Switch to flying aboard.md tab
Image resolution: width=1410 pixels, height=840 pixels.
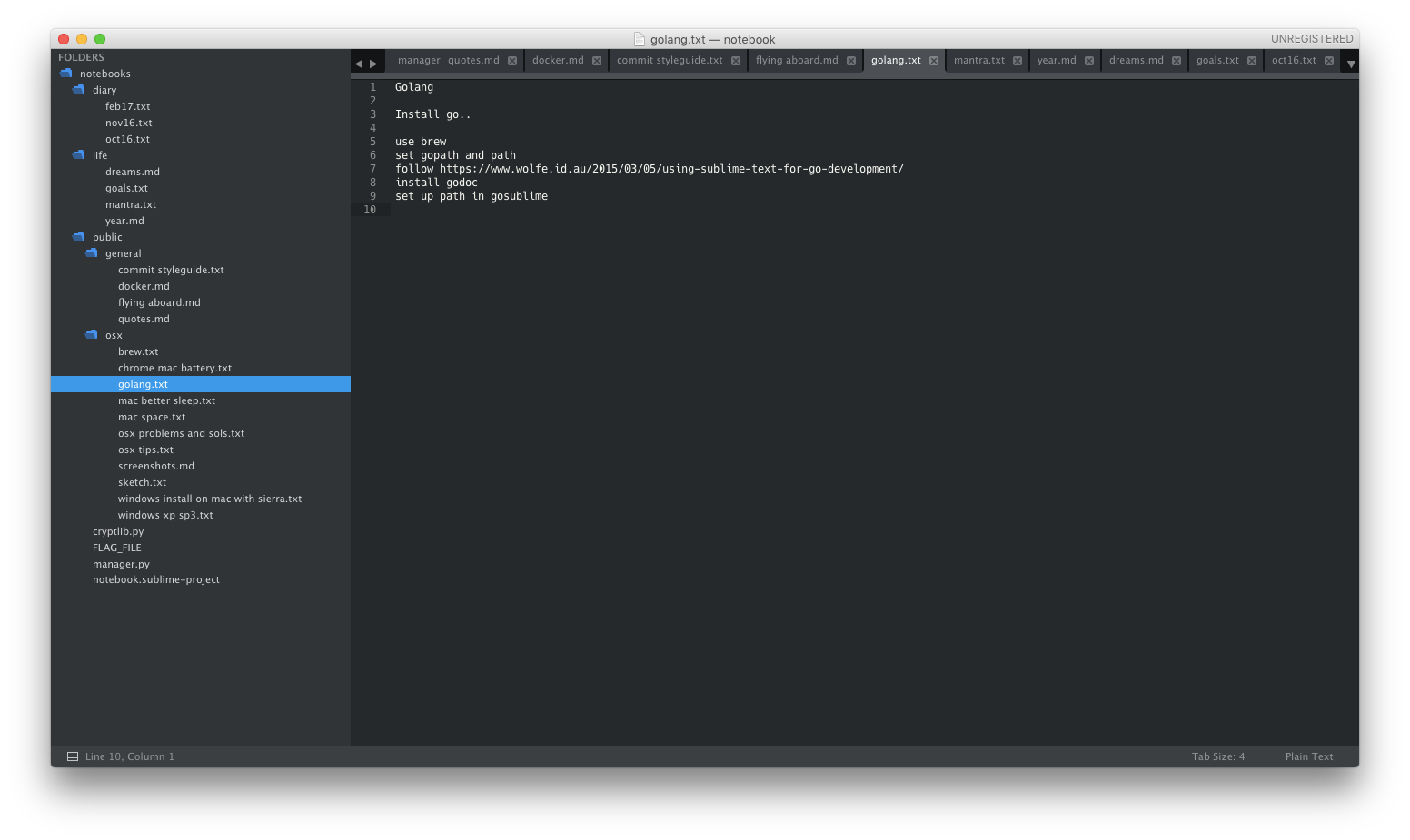[797, 61]
